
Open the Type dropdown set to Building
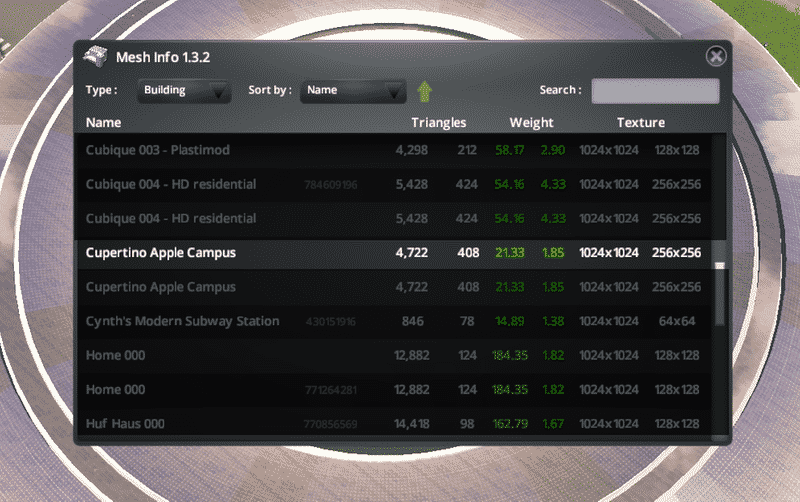(184, 91)
